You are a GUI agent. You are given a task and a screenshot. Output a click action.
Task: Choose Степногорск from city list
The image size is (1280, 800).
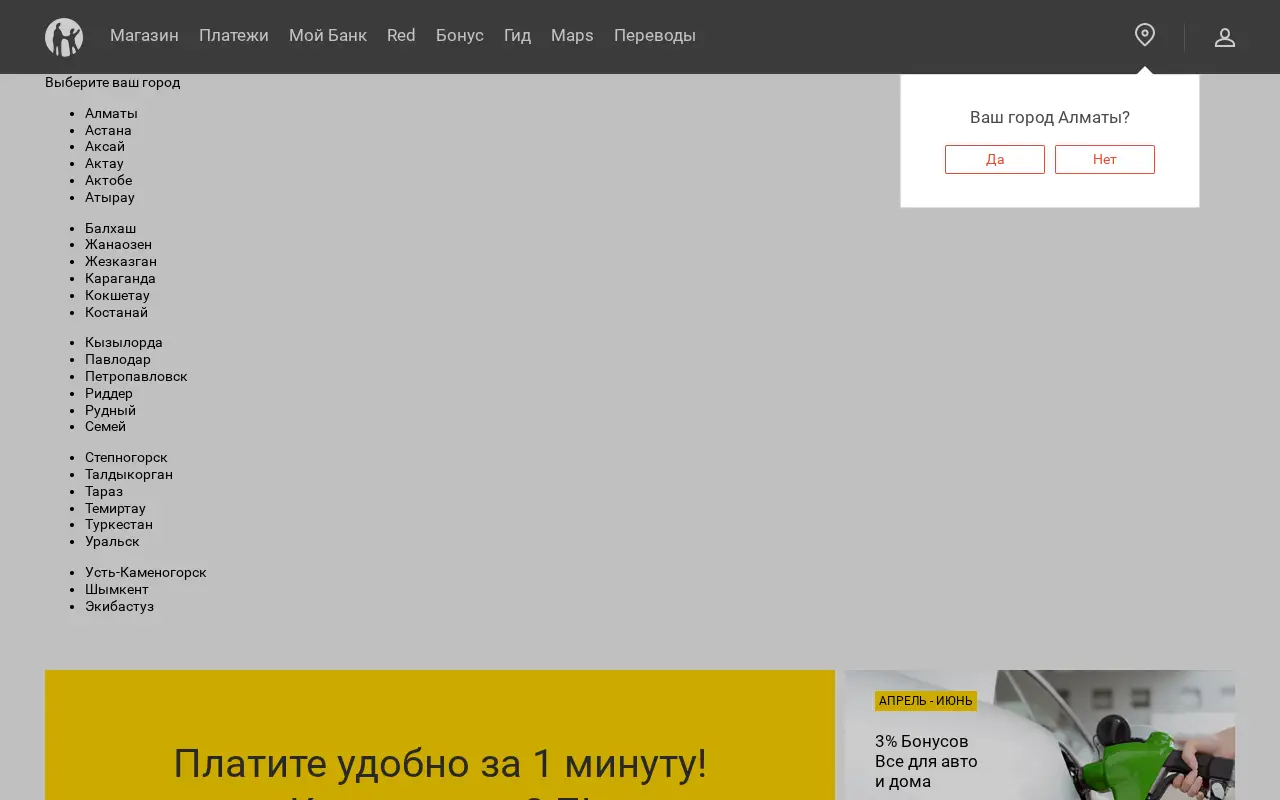point(126,457)
